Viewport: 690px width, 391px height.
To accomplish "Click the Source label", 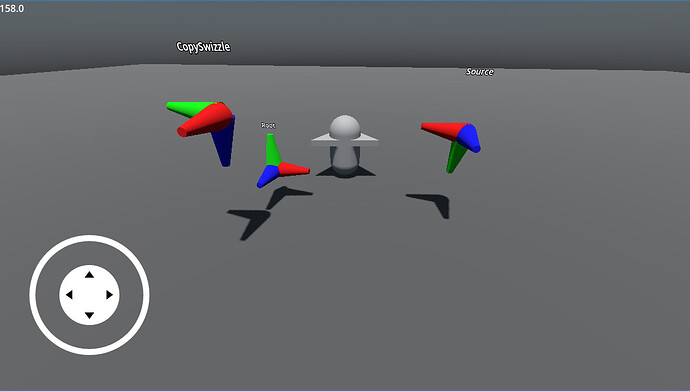I will tap(480, 72).
